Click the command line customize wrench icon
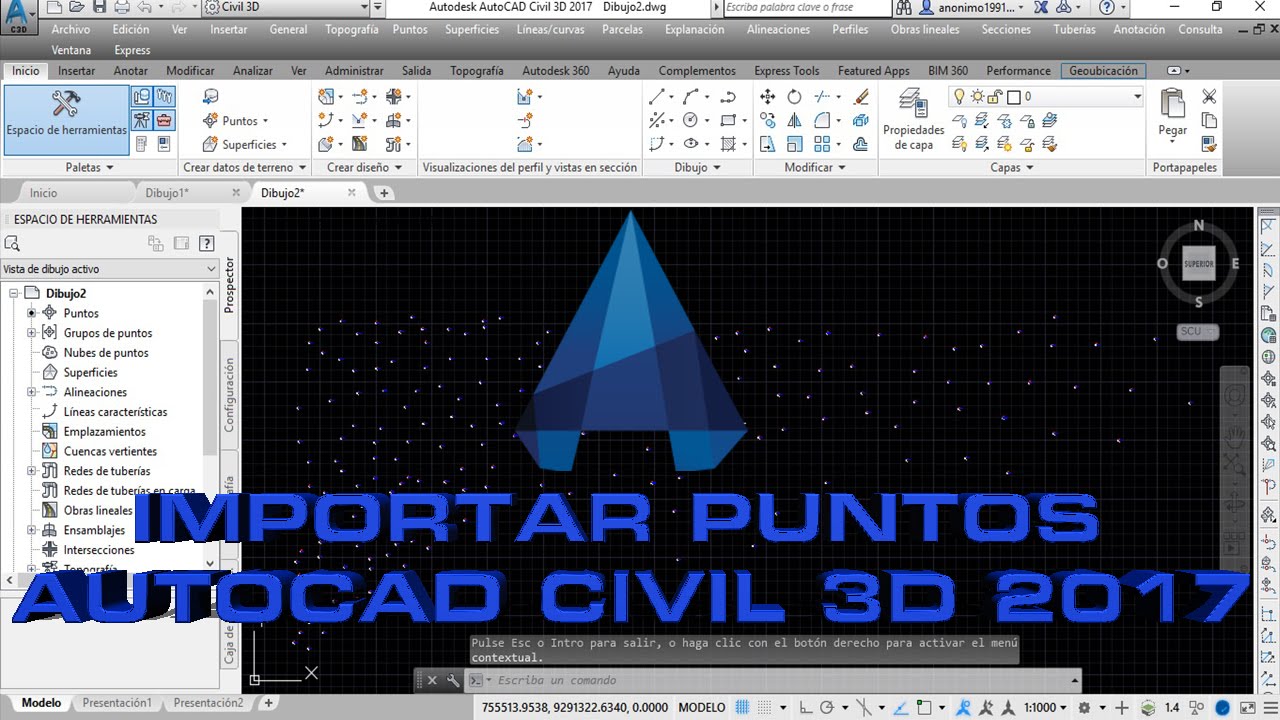The width and height of the screenshot is (1280, 720). (x=453, y=680)
